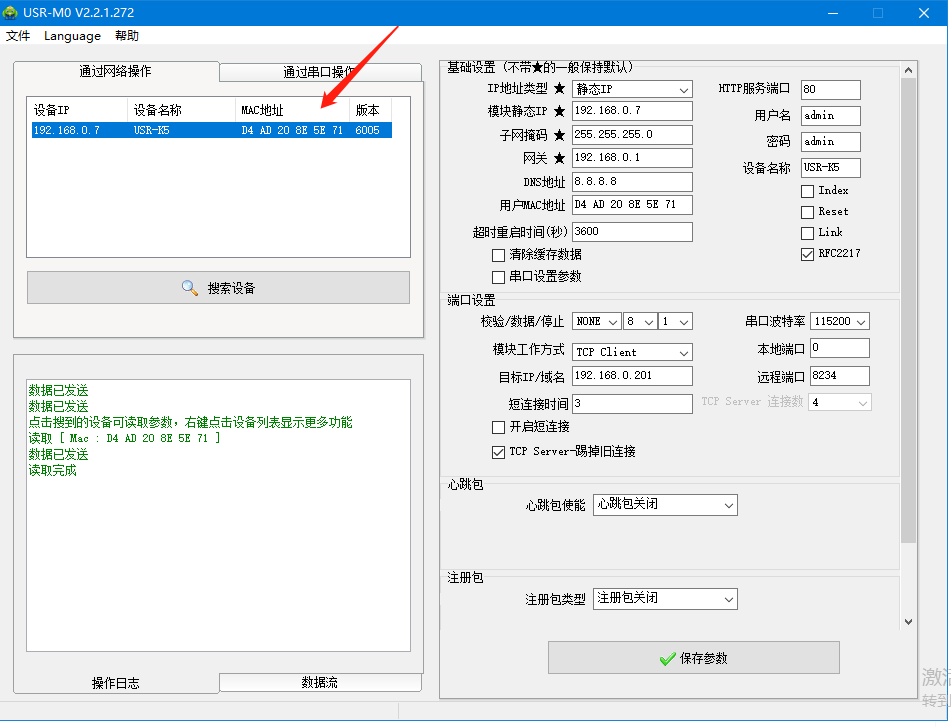This screenshot has height=727, width=951.
Task: Click the 目标IP/域名 input field
Action: tap(632, 376)
